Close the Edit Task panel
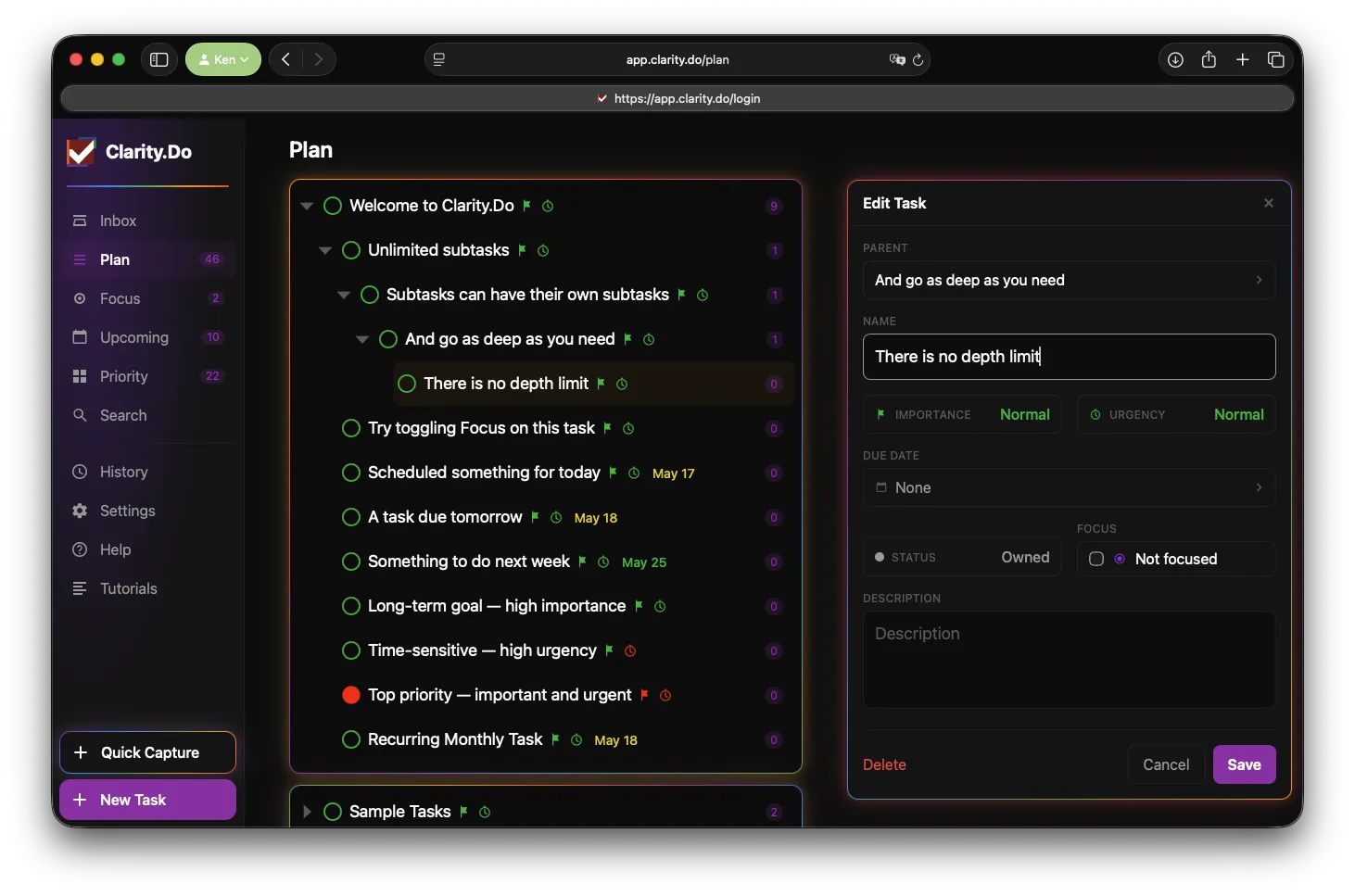Screen dimensions: 1355x896 point(1269,203)
